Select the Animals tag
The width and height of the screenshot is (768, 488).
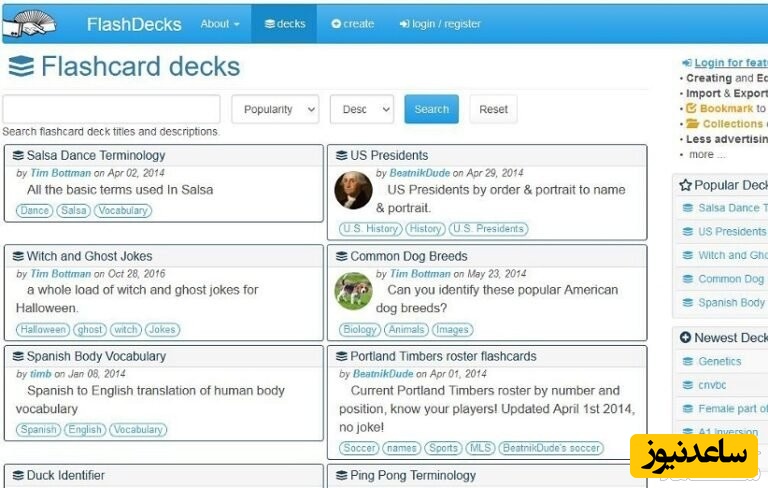[407, 330]
